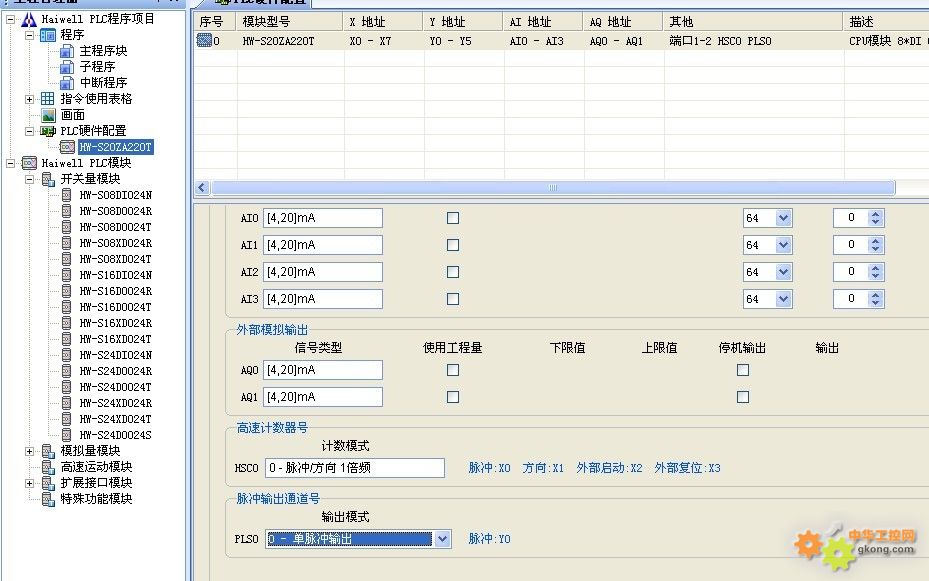Enable 使用工程量 for AQ1
This screenshot has height=581, width=929.
tap(453, 397)
